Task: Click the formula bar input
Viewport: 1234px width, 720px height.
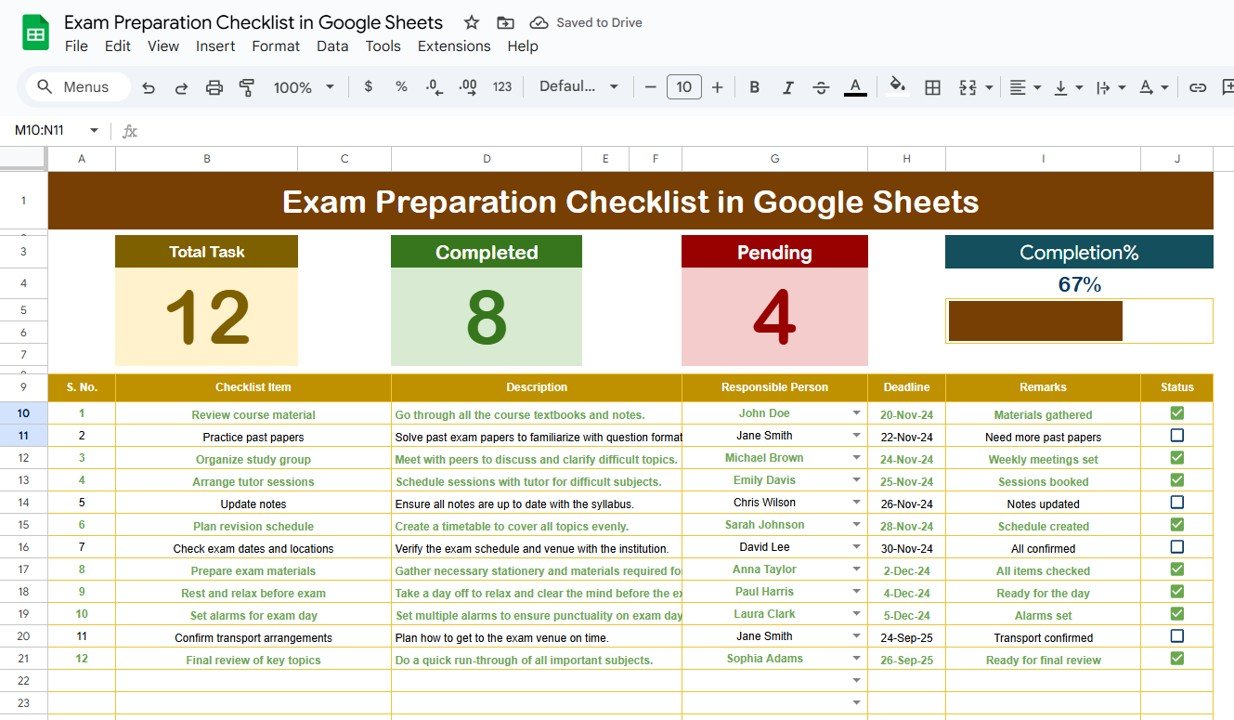Action: 690,130
